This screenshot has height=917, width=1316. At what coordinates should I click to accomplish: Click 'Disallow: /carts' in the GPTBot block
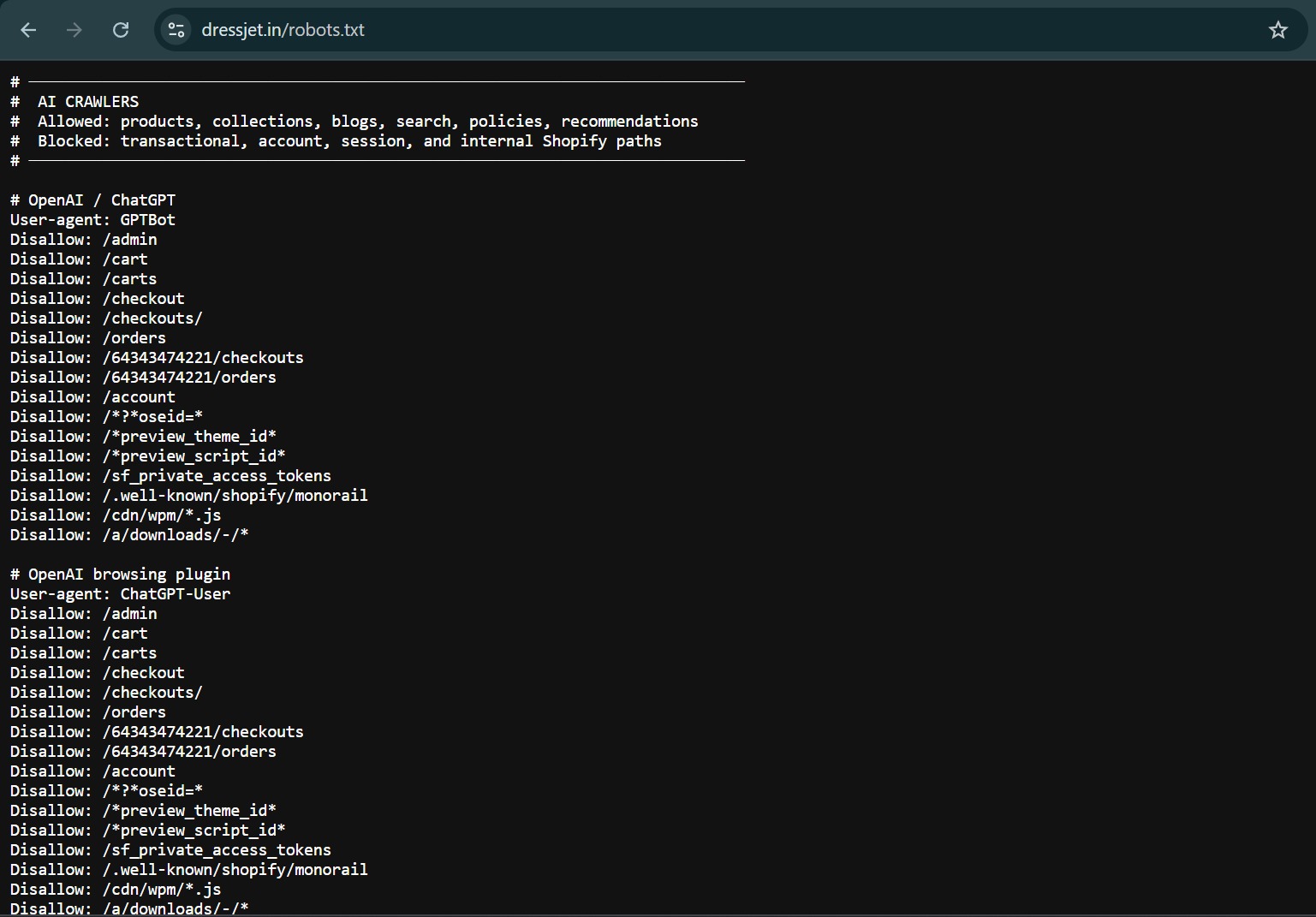point(84,278)
